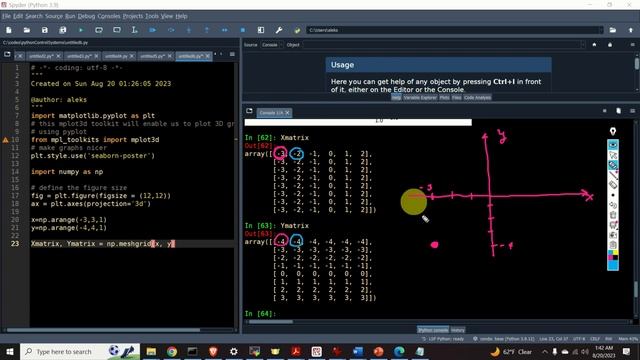Open file using toolbar folder icon
Viewport: 640px width, 360px height.
(x=27, y=30)
